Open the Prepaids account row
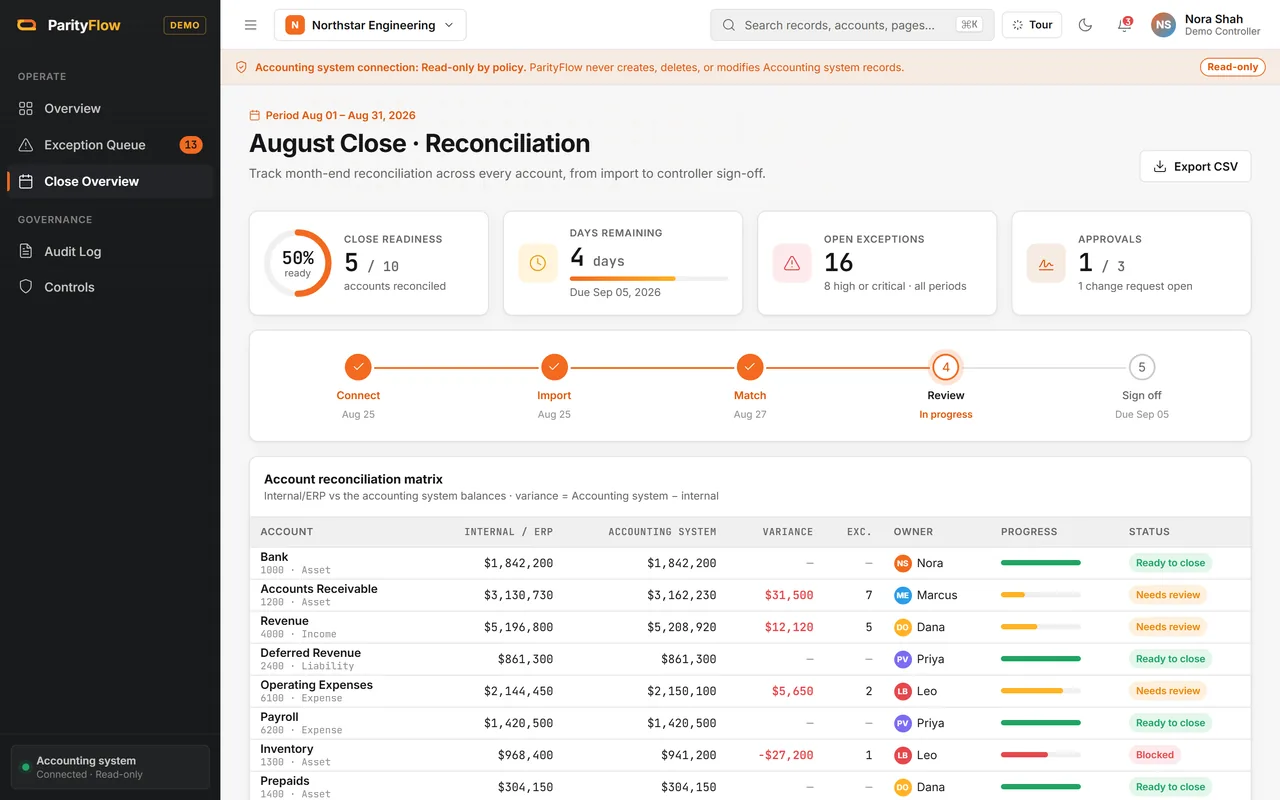Viewport: 1280px width, 800px height. coord(750,786)
